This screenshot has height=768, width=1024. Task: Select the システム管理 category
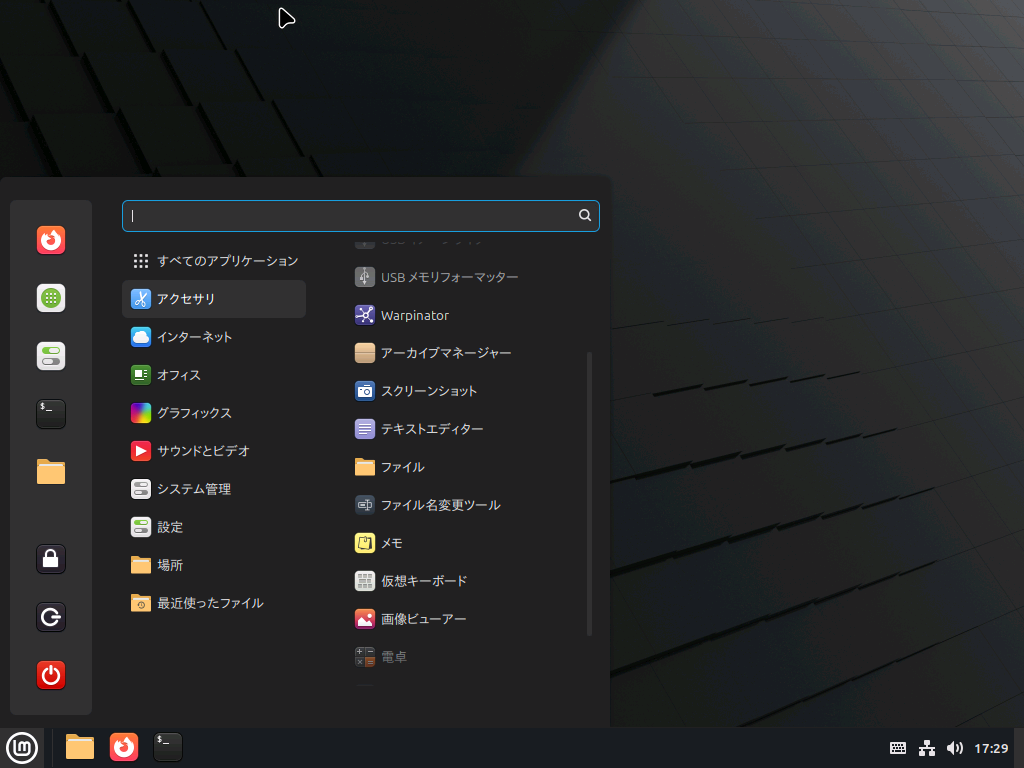click(x=193, y=489)
